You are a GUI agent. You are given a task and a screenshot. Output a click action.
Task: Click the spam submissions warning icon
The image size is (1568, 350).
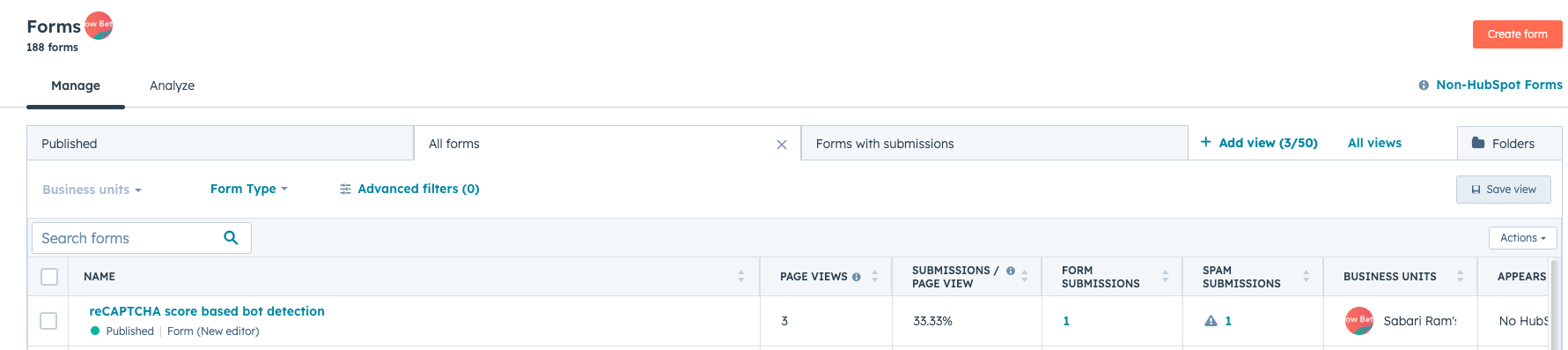pos(1211,321)
